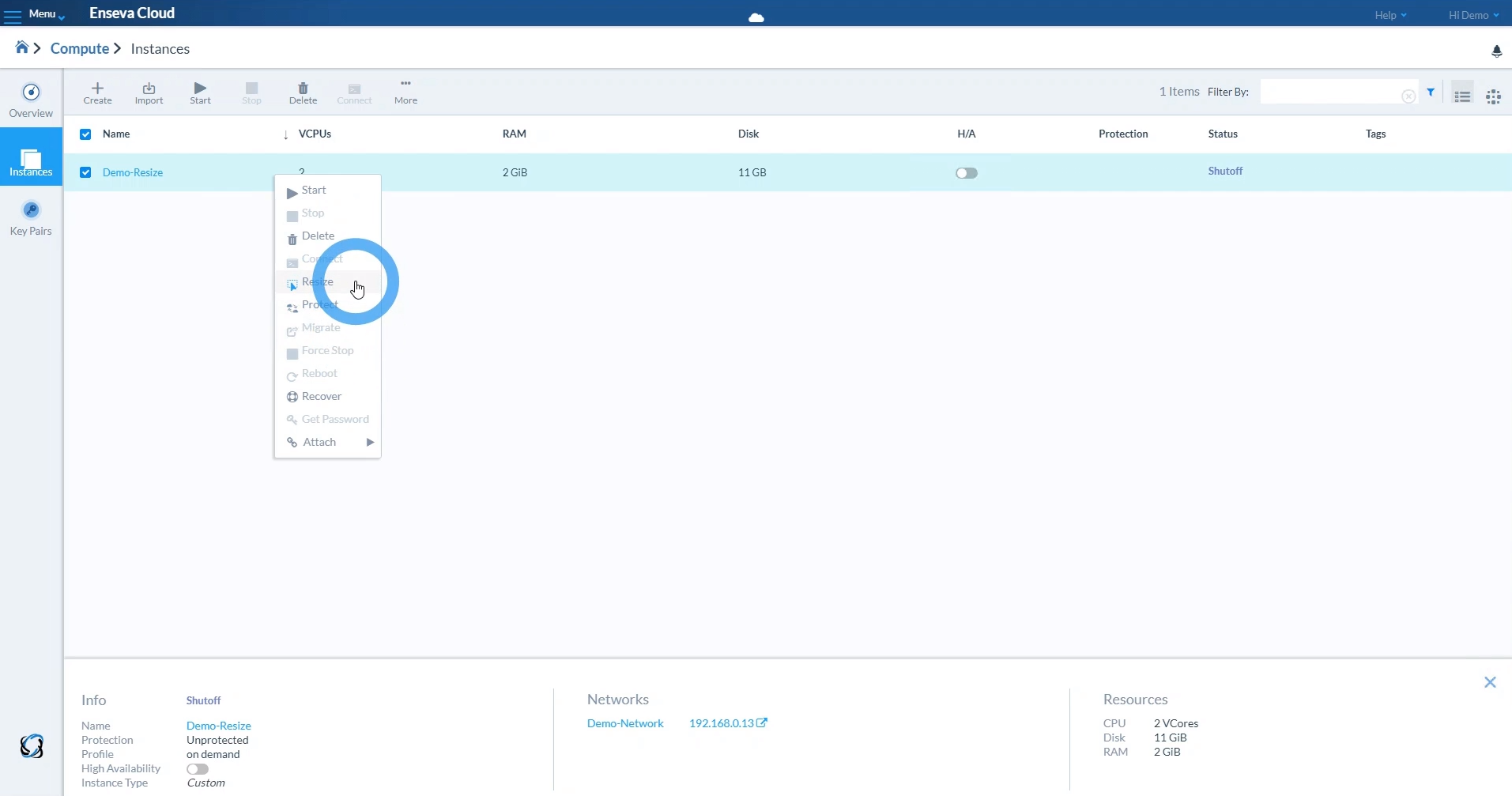The width and height of the screenshot is (1512, 796).
Task: Click the Import toolbar icon
Action: click(x=149, y=92)
